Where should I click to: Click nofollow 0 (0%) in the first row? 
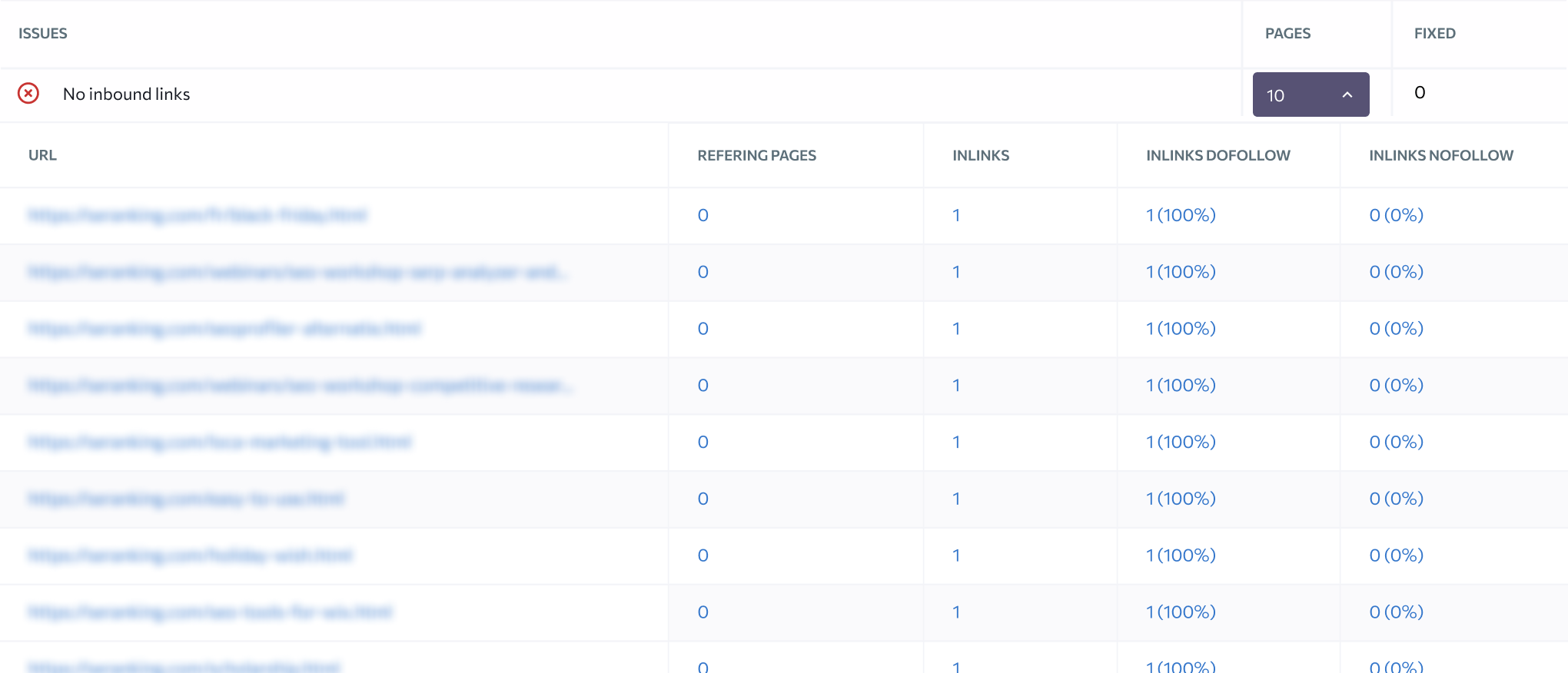pyautogui.click(x=1396, y=215)
